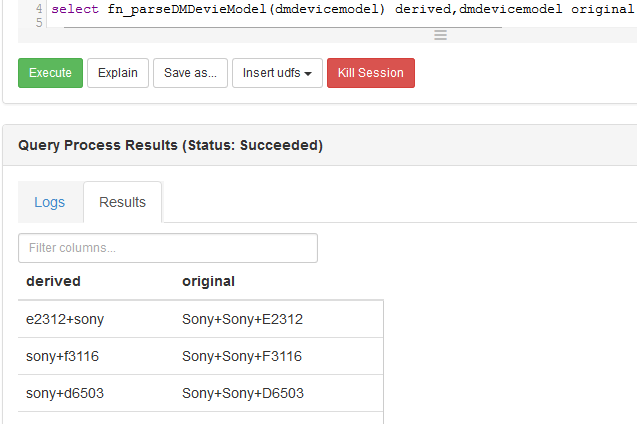
Task: Select the Sony+Sony+D6503 cell
Action: pyautogui.click(x=243, y=393)
